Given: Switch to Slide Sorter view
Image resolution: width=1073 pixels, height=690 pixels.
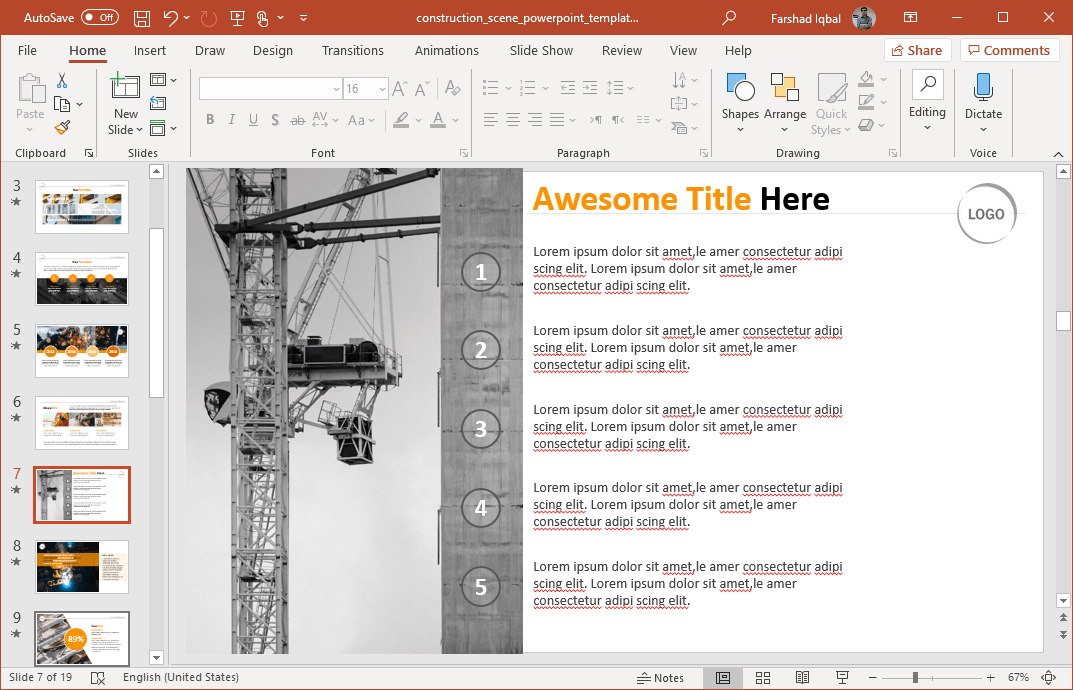Looking at the screenshot, I should click(762, 678).
